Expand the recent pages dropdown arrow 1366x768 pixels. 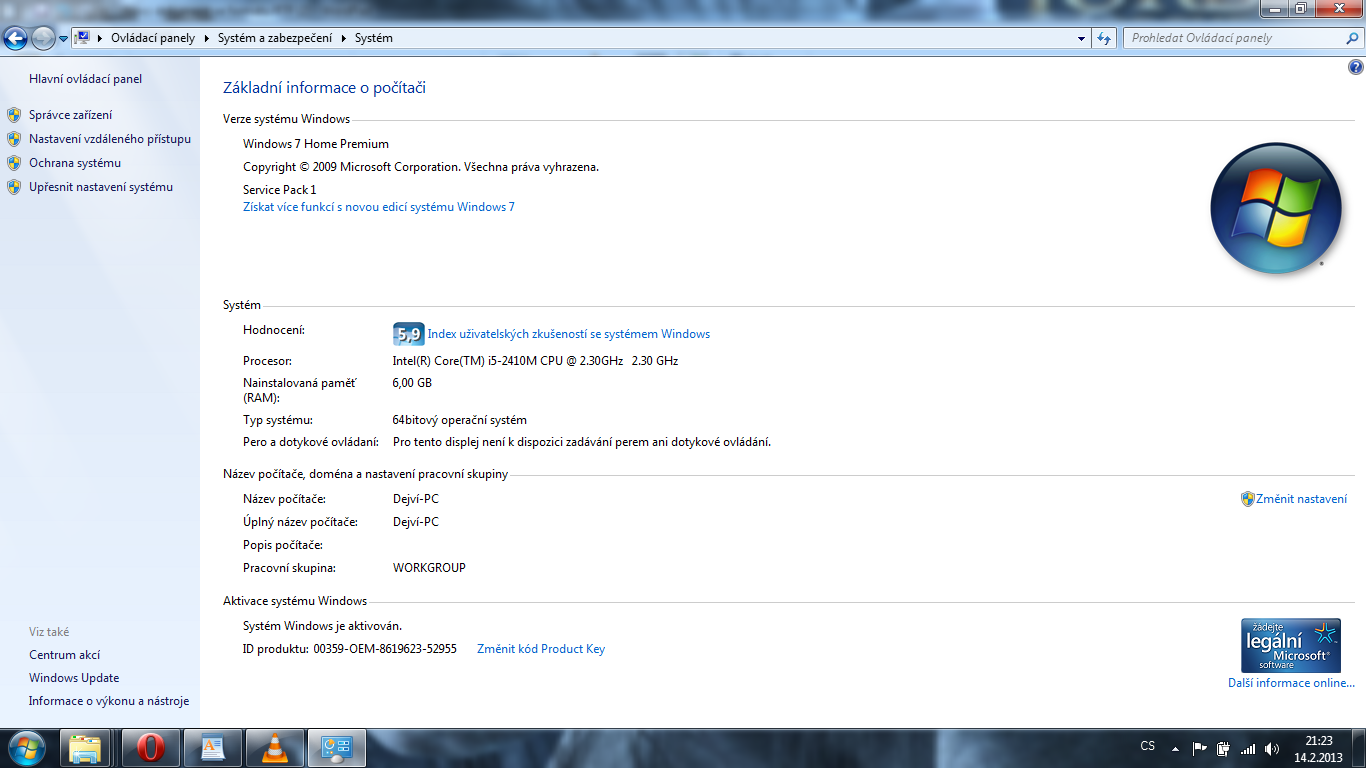click(x=64, y=39)
